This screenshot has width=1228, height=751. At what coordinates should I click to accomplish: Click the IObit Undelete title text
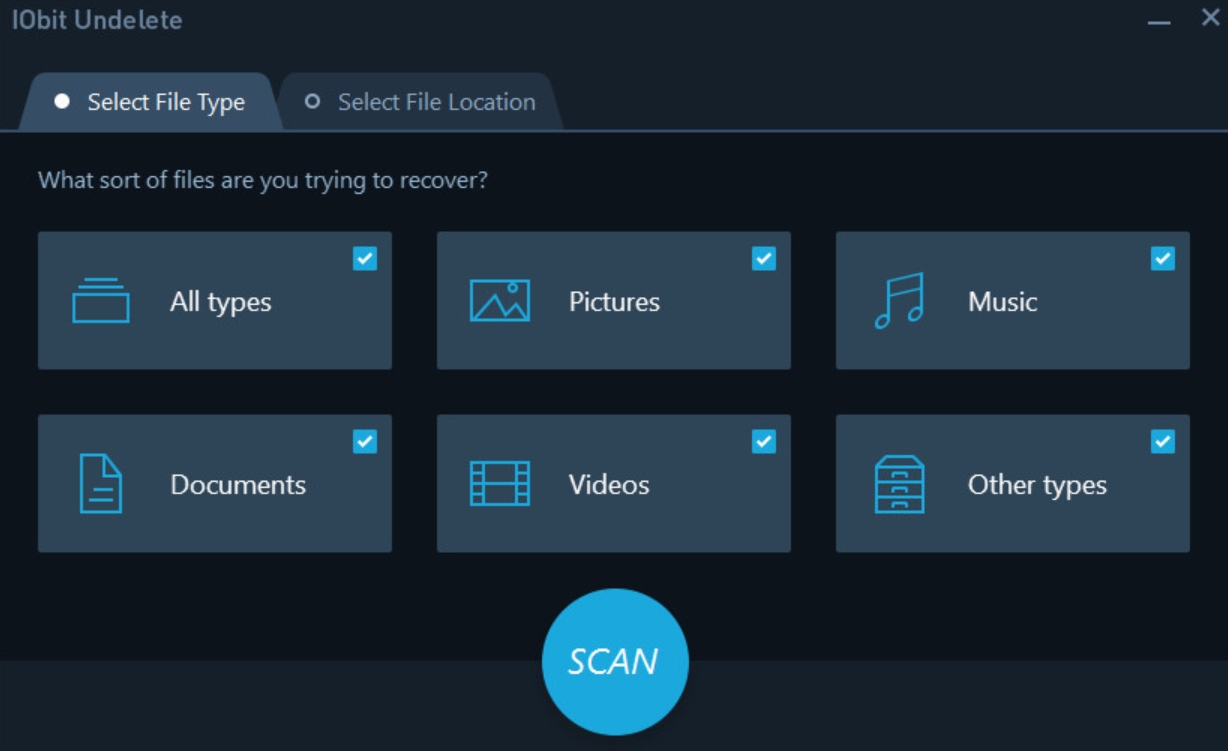click(x=97, y=20)
